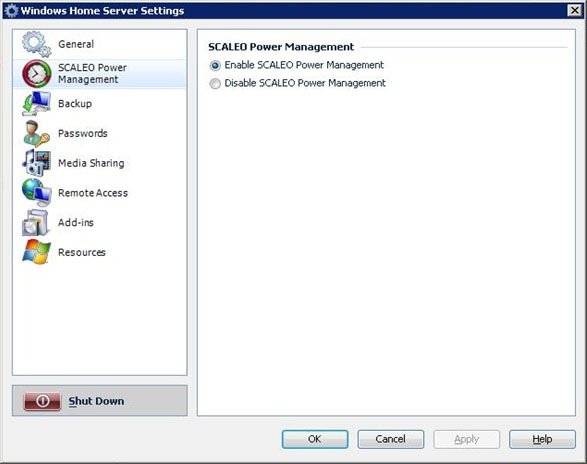The image size is (587, 464).
Task: Click the Cancel button
Action: 390,439
